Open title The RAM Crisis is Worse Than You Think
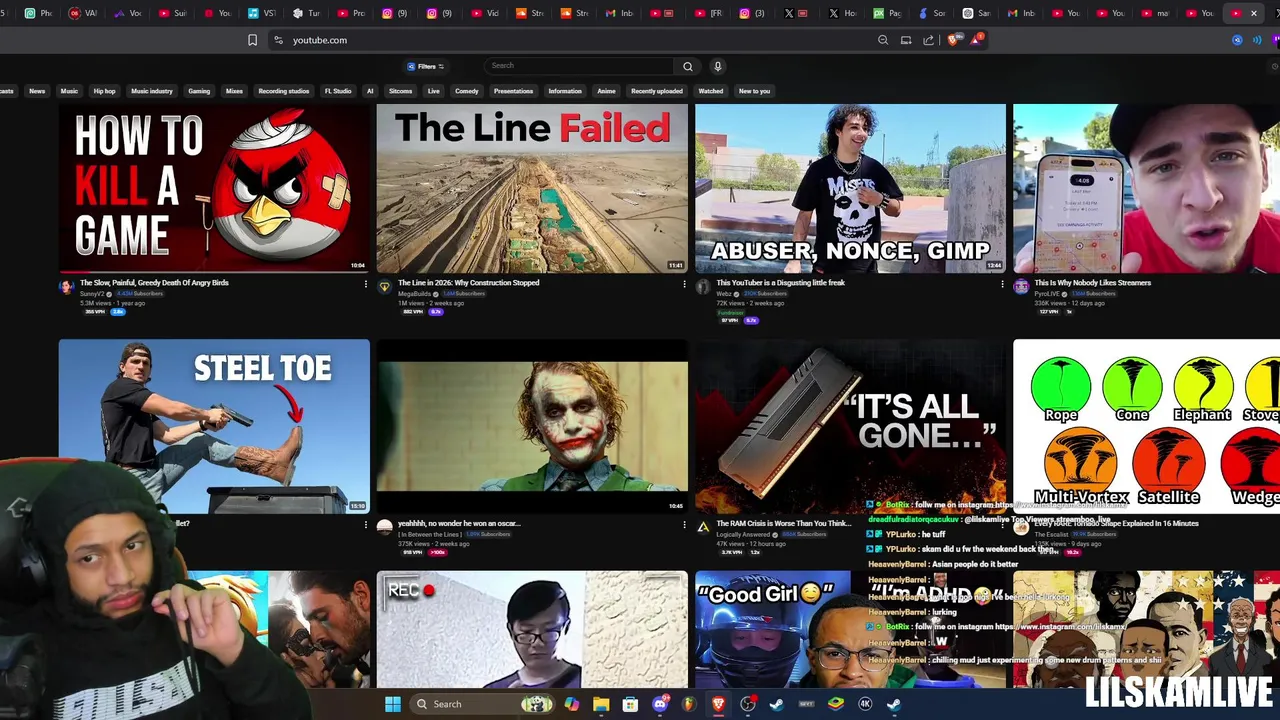Image resolution: width=1280 pixels, height=720 pixels. tap(784, 523)
